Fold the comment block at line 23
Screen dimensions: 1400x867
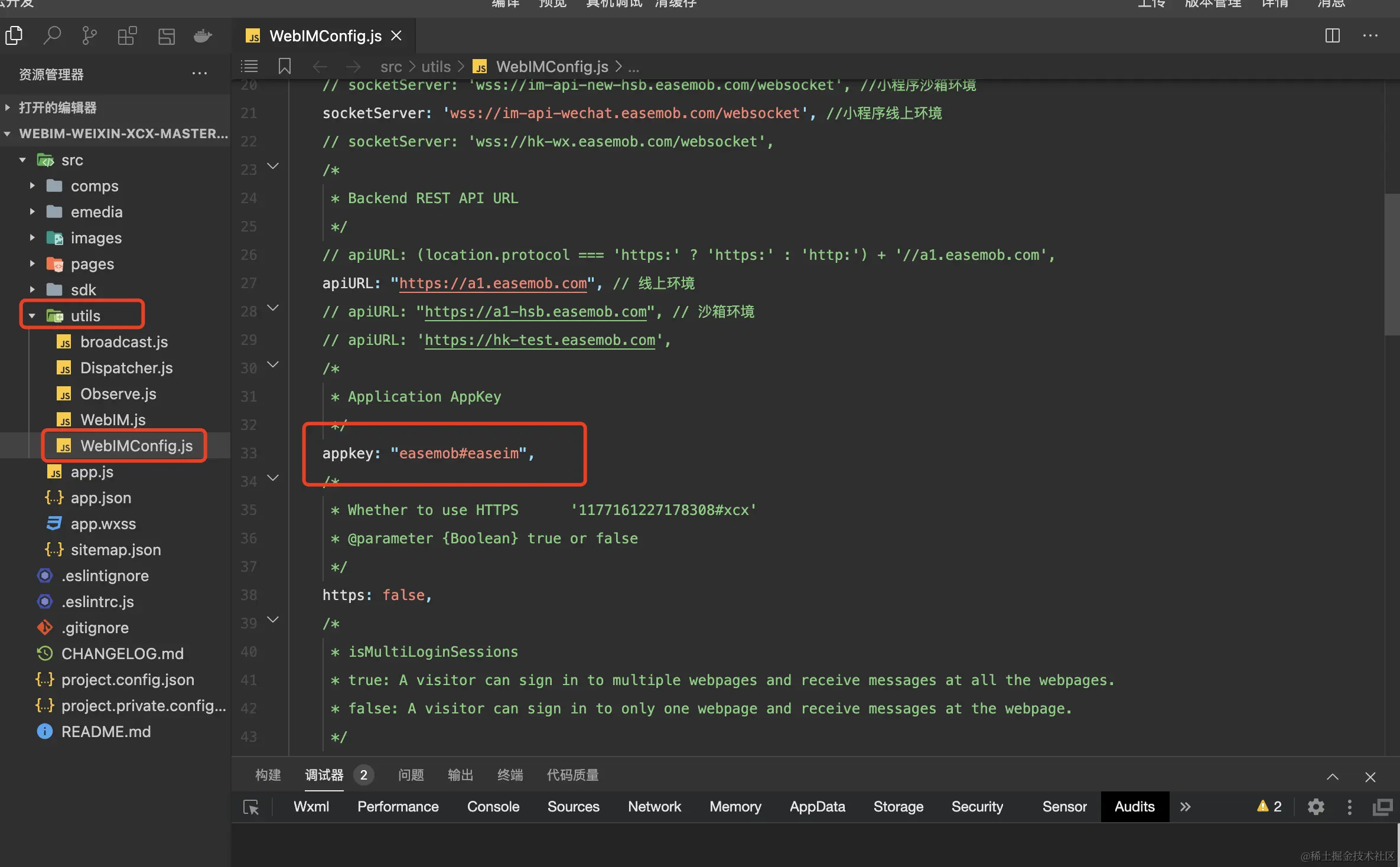[x=273, y=167]
